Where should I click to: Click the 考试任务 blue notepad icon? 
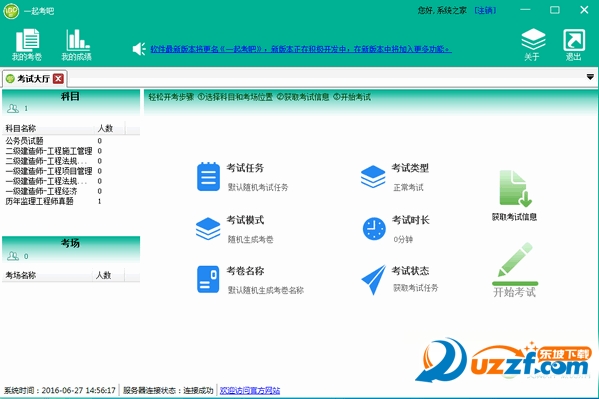click(208, 176)
